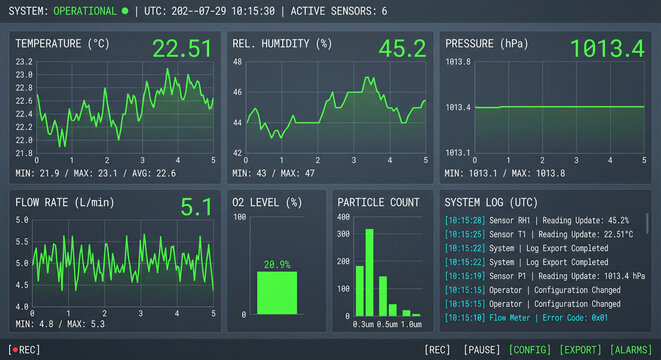Click the PRESSURE (hPa) panel title

pyautogui.click(x=486, y=44)
